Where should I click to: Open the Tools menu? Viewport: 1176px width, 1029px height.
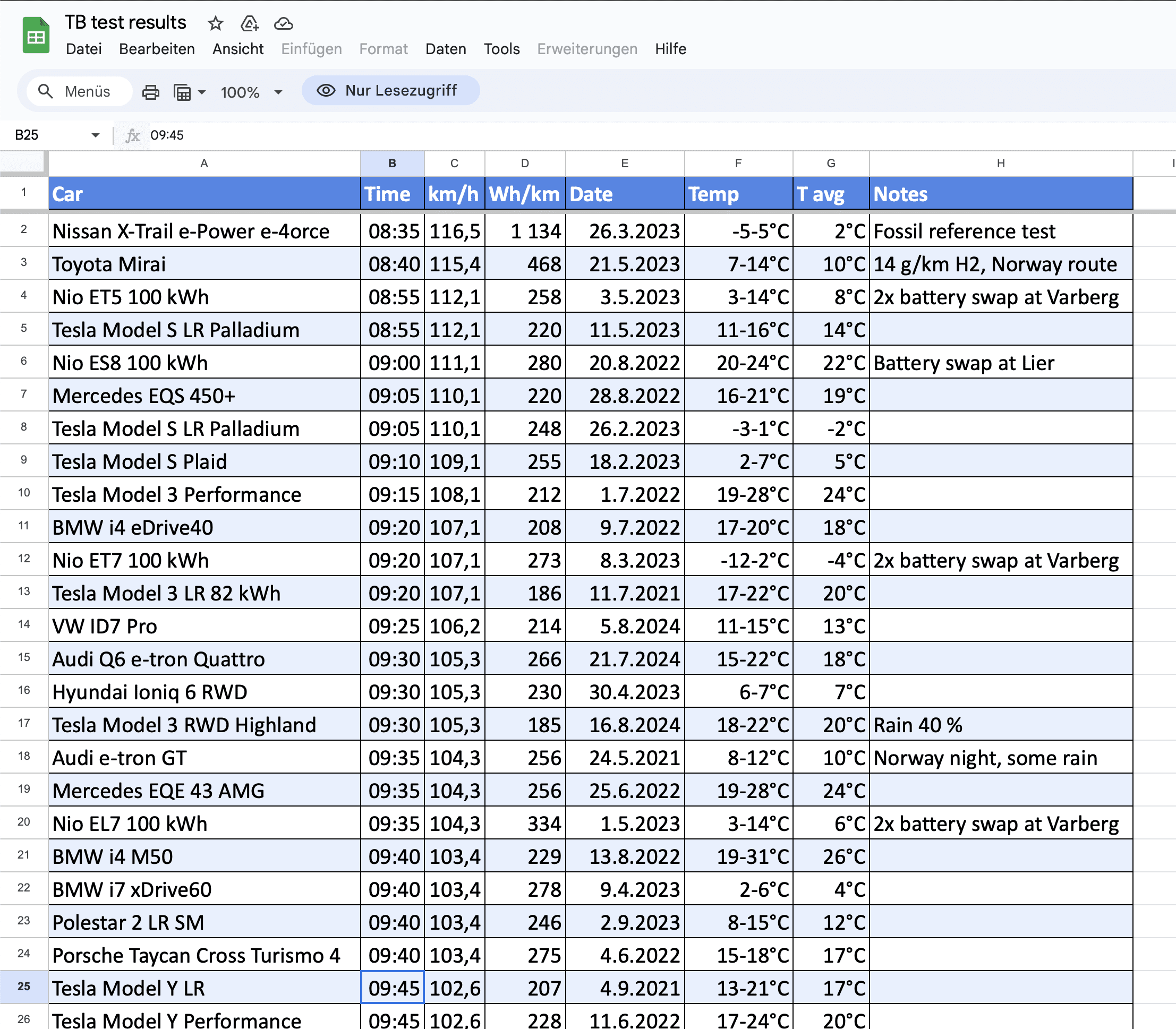click(501, 49)
